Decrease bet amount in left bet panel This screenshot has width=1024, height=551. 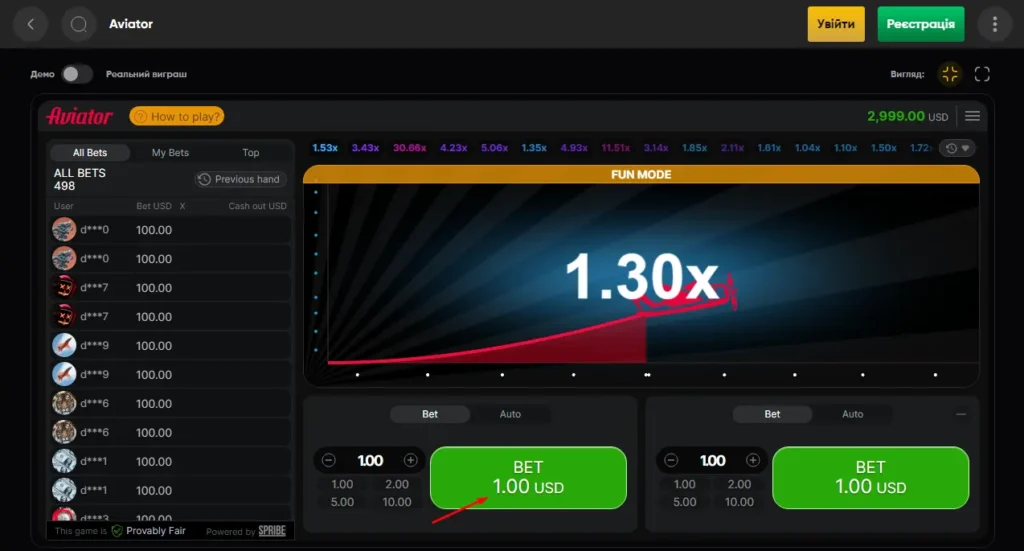coord(328,460)
